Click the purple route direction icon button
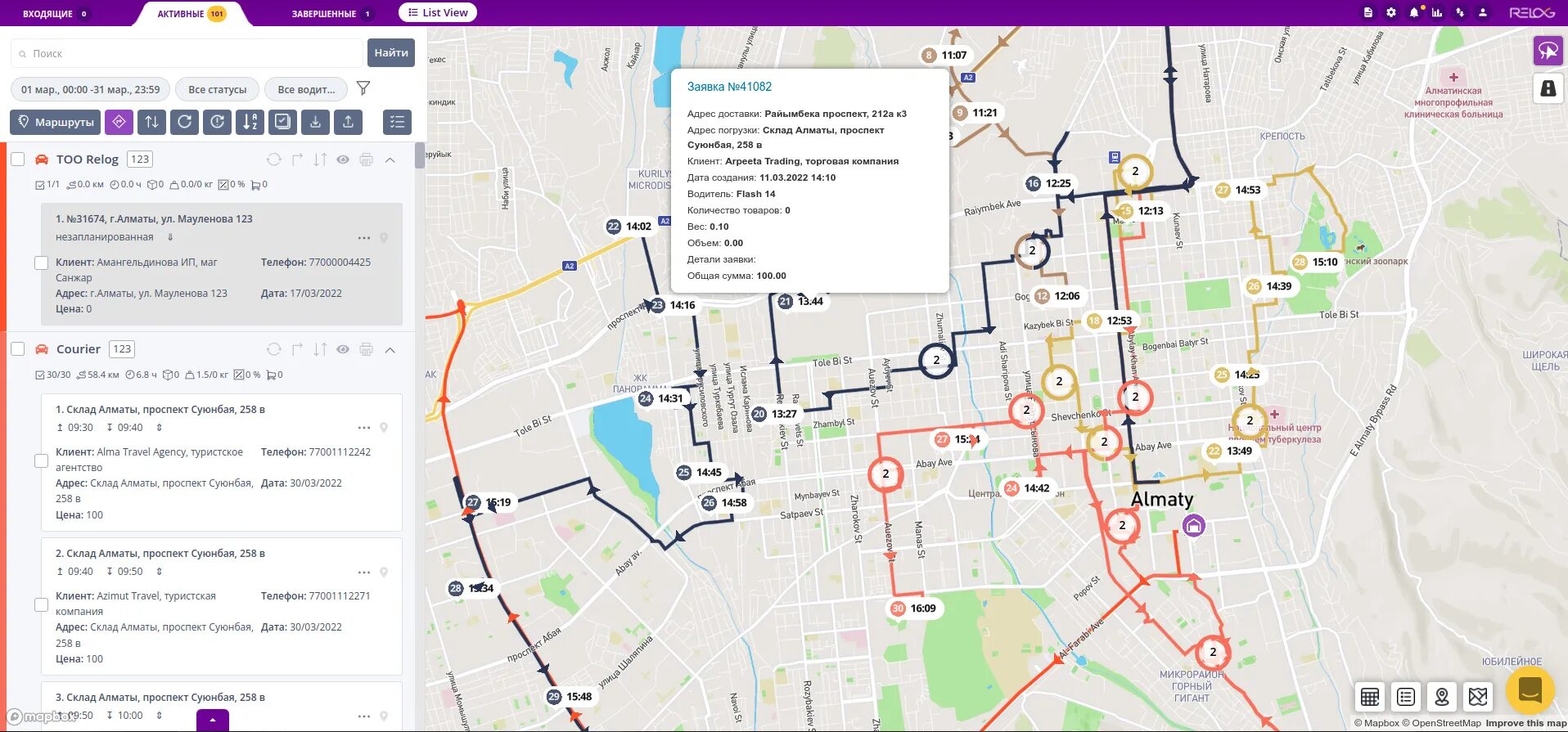1568x732 pixels. click(119, 122)
